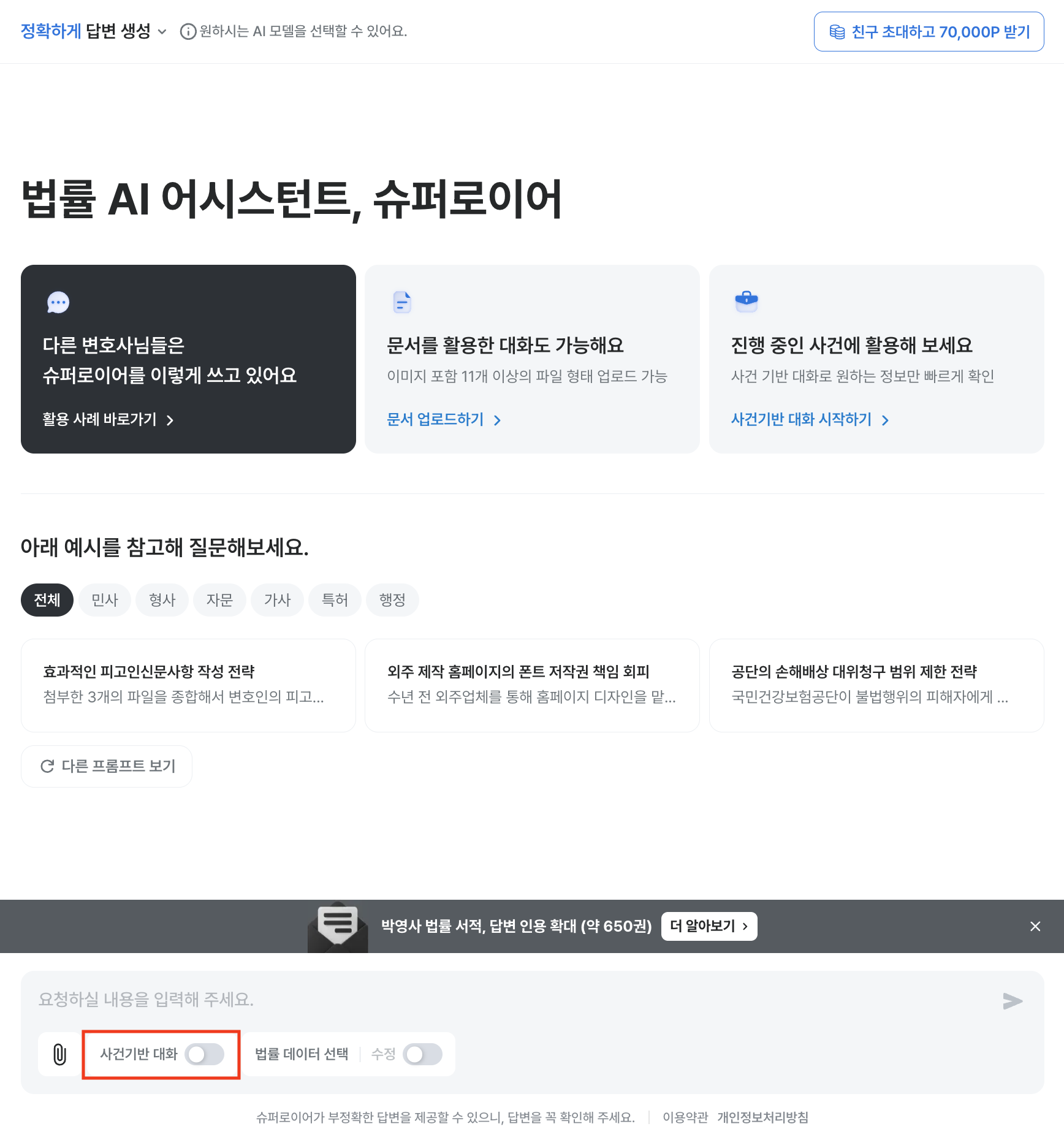Click chevron next to 문서 업로드하기

point(497,420)
